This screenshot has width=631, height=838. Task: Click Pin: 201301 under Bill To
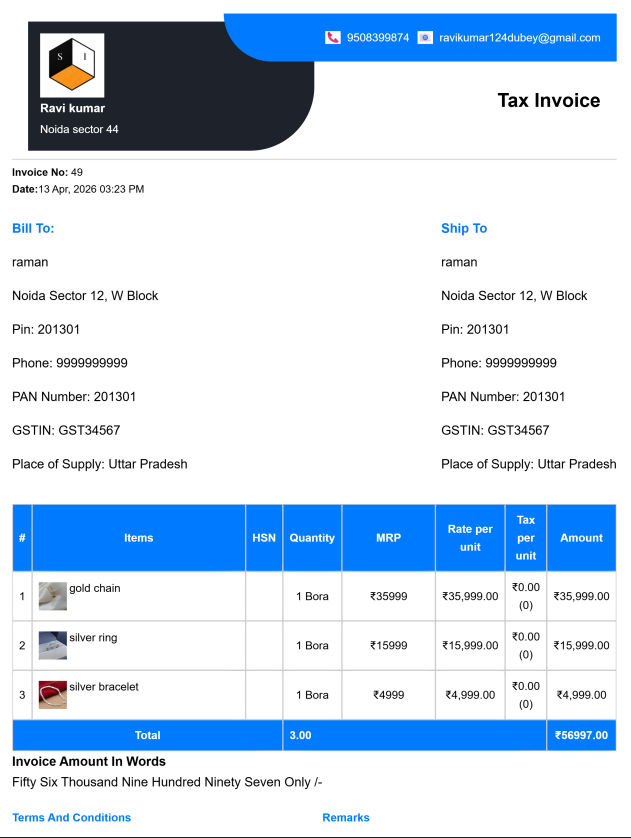[x=46, y=329]
